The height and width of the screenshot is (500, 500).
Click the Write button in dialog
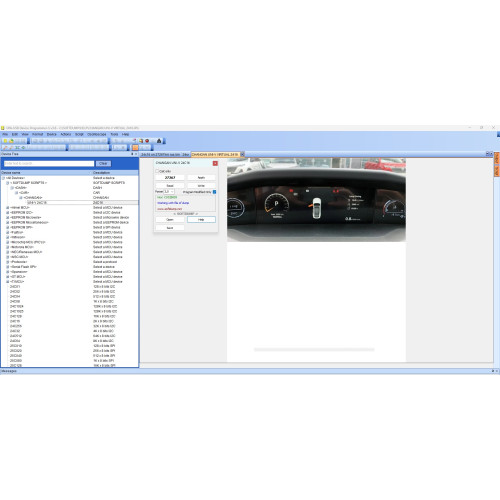201,186
